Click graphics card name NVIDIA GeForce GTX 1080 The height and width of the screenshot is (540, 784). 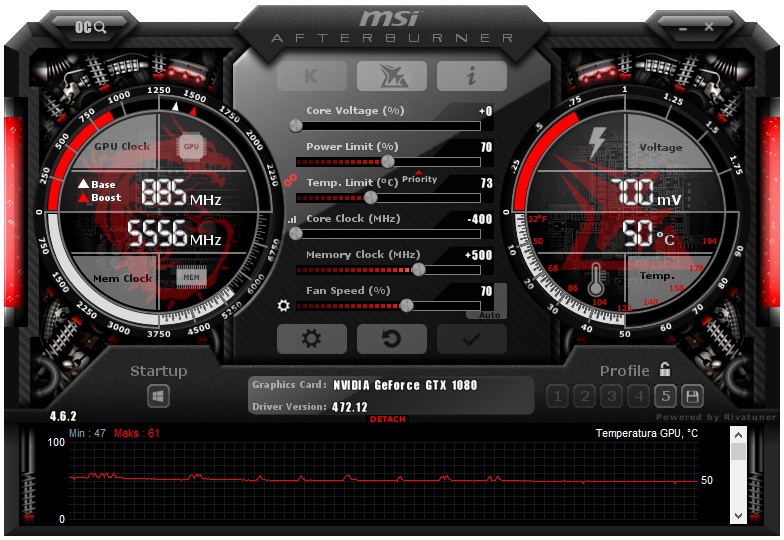405,385
